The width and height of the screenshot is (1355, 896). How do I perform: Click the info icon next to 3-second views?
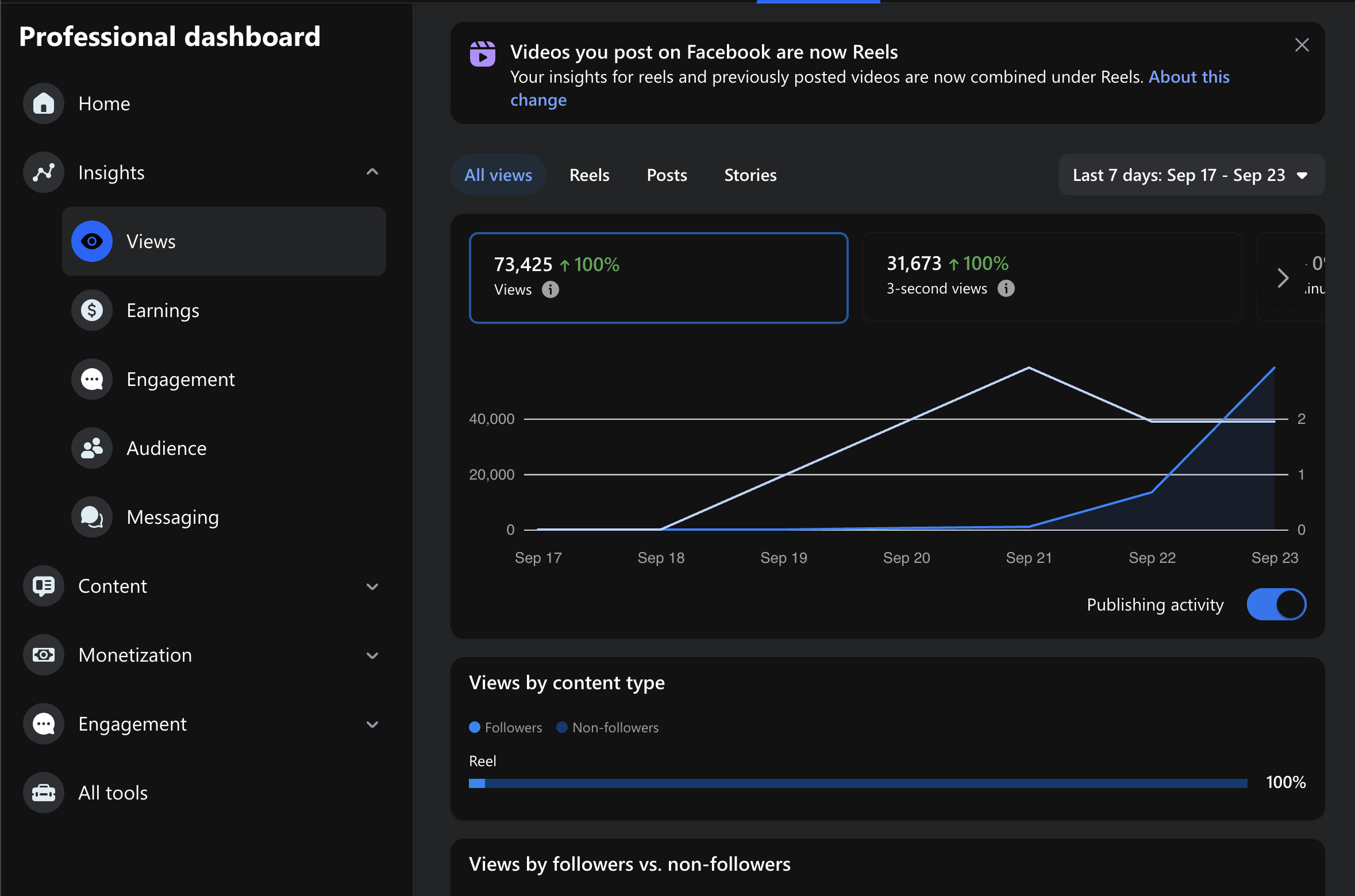pos(1006,288)
